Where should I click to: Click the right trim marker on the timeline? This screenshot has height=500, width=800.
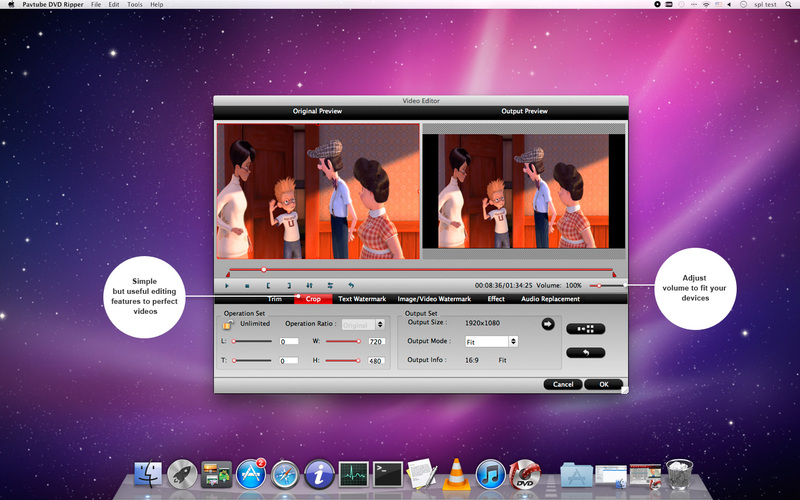(614, 274)
